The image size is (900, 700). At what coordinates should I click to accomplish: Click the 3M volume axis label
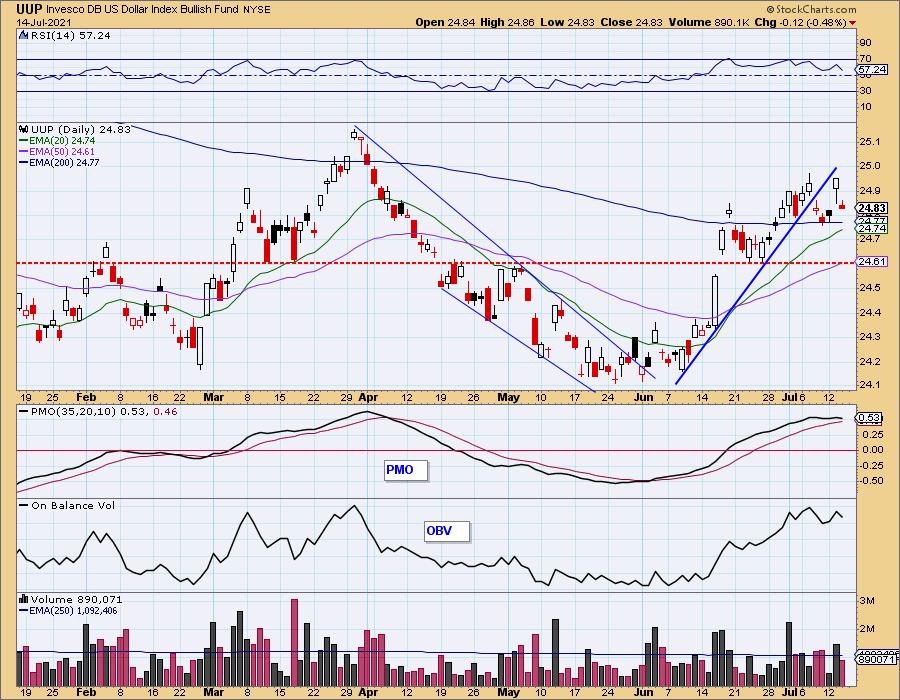point(867,601)
